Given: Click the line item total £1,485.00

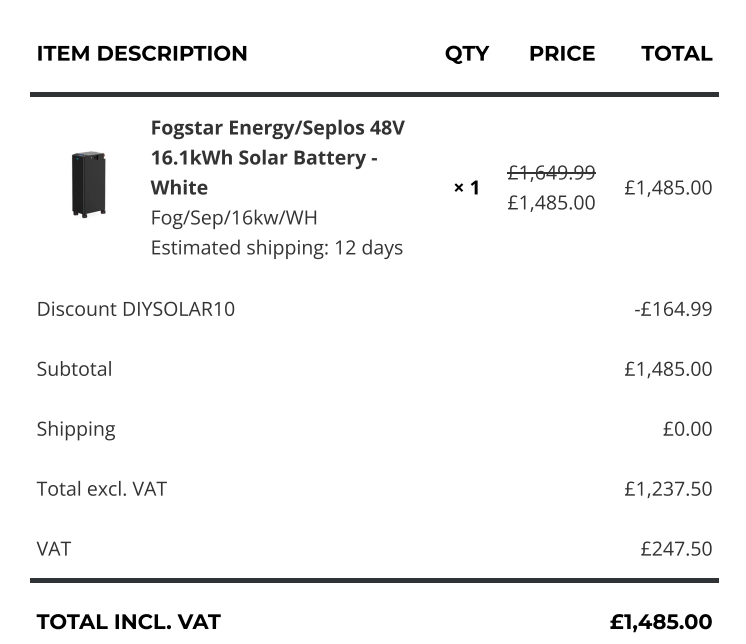Looking at the screenshot, I should [668, 187].
